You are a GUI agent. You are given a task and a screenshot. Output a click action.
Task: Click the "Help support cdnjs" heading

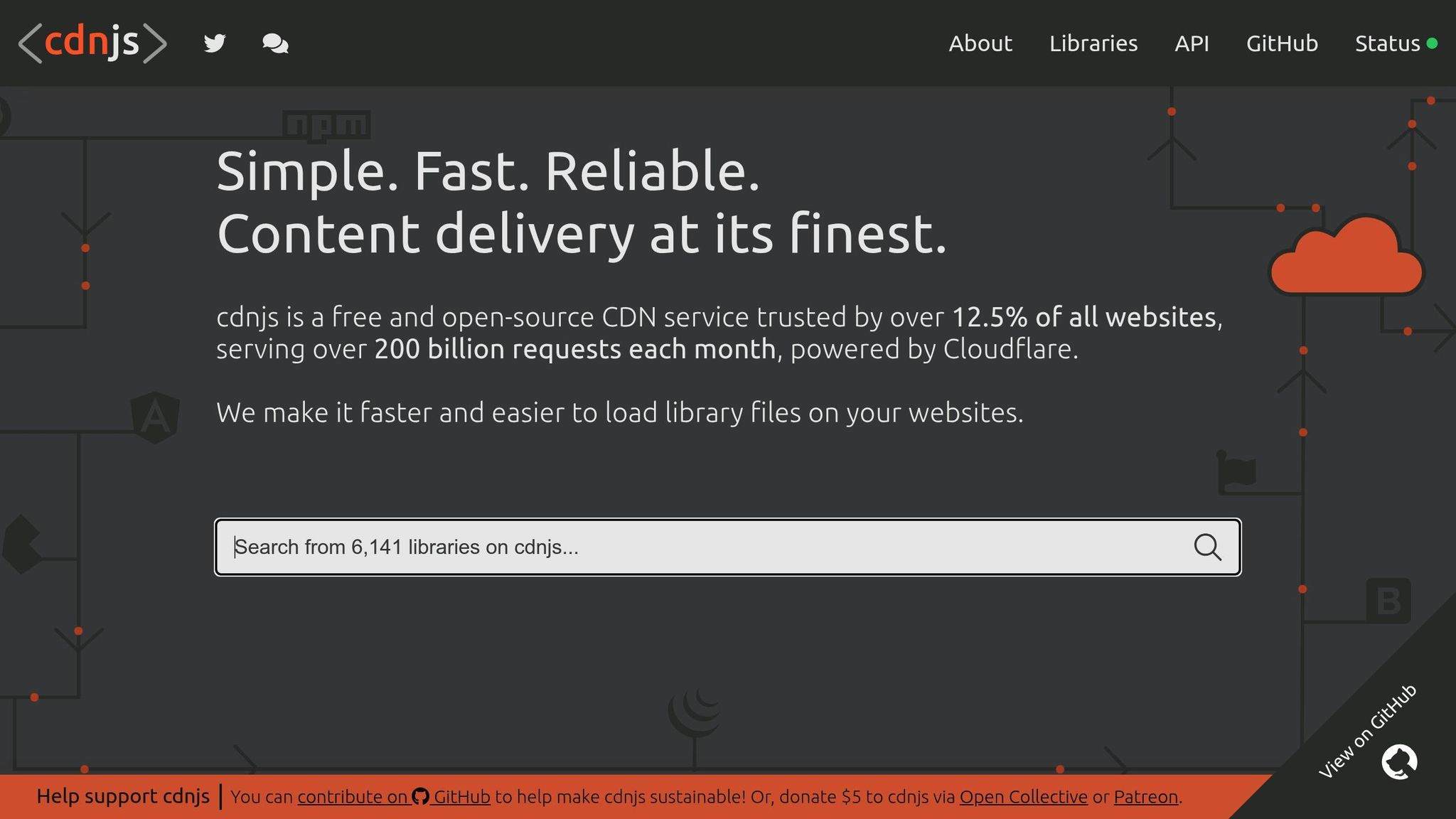pyautogui.click(x=123, y=796)
